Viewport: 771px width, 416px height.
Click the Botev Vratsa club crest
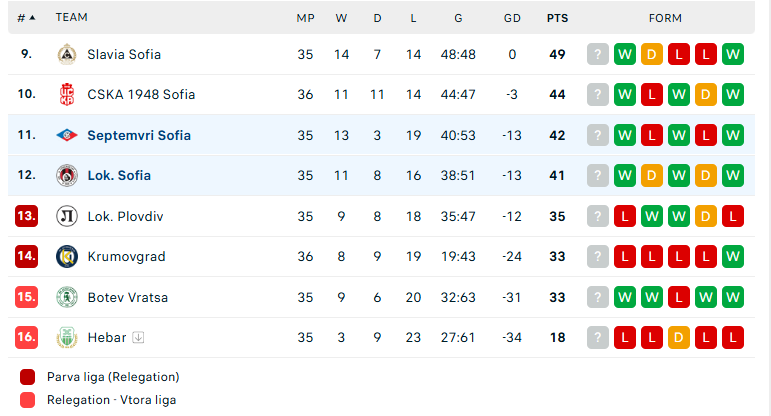(x=67, y=297)
